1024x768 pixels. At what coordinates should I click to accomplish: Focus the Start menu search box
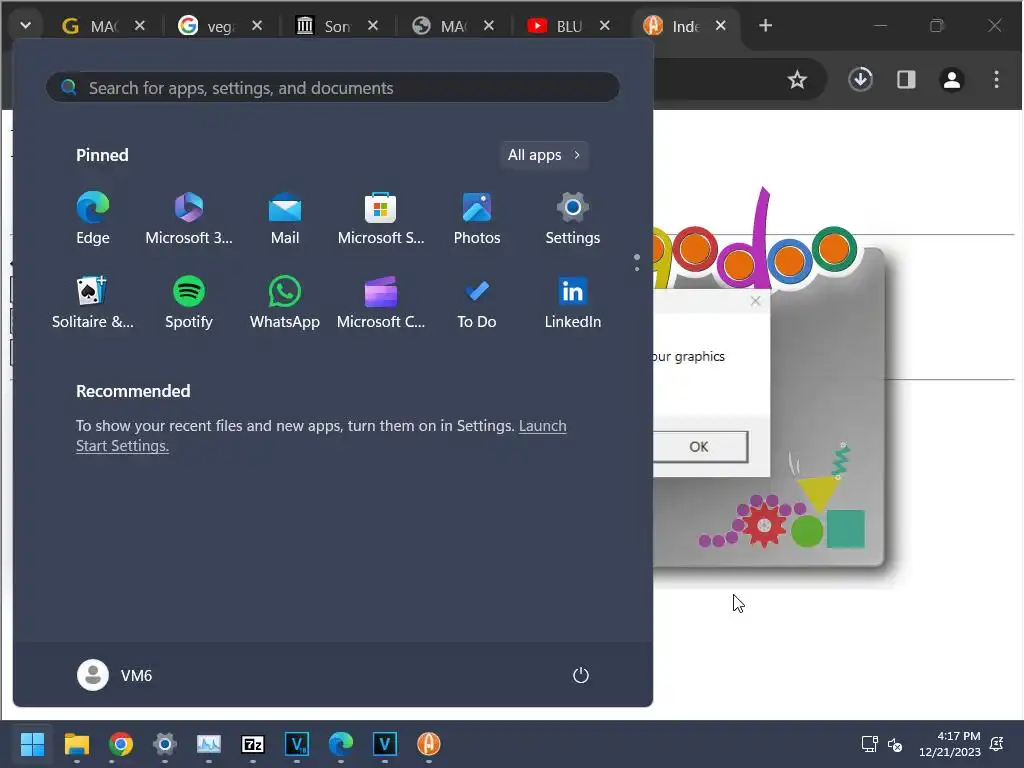pyautogui.click(x=332, y=88)
